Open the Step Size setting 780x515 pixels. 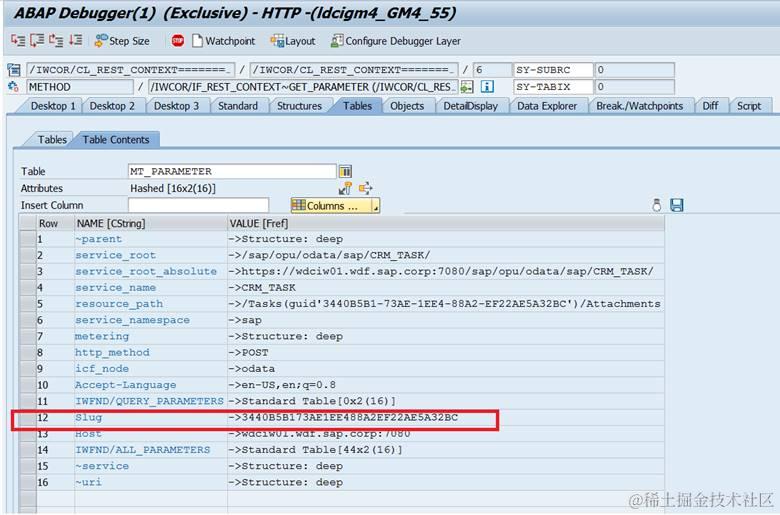pyautogui.click(x=122, y=41)
